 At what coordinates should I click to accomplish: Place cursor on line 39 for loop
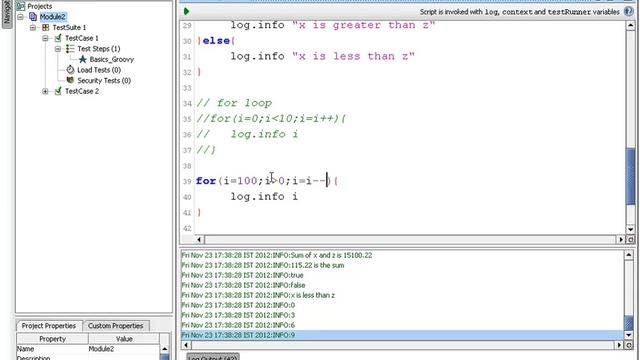click(267, 181)
